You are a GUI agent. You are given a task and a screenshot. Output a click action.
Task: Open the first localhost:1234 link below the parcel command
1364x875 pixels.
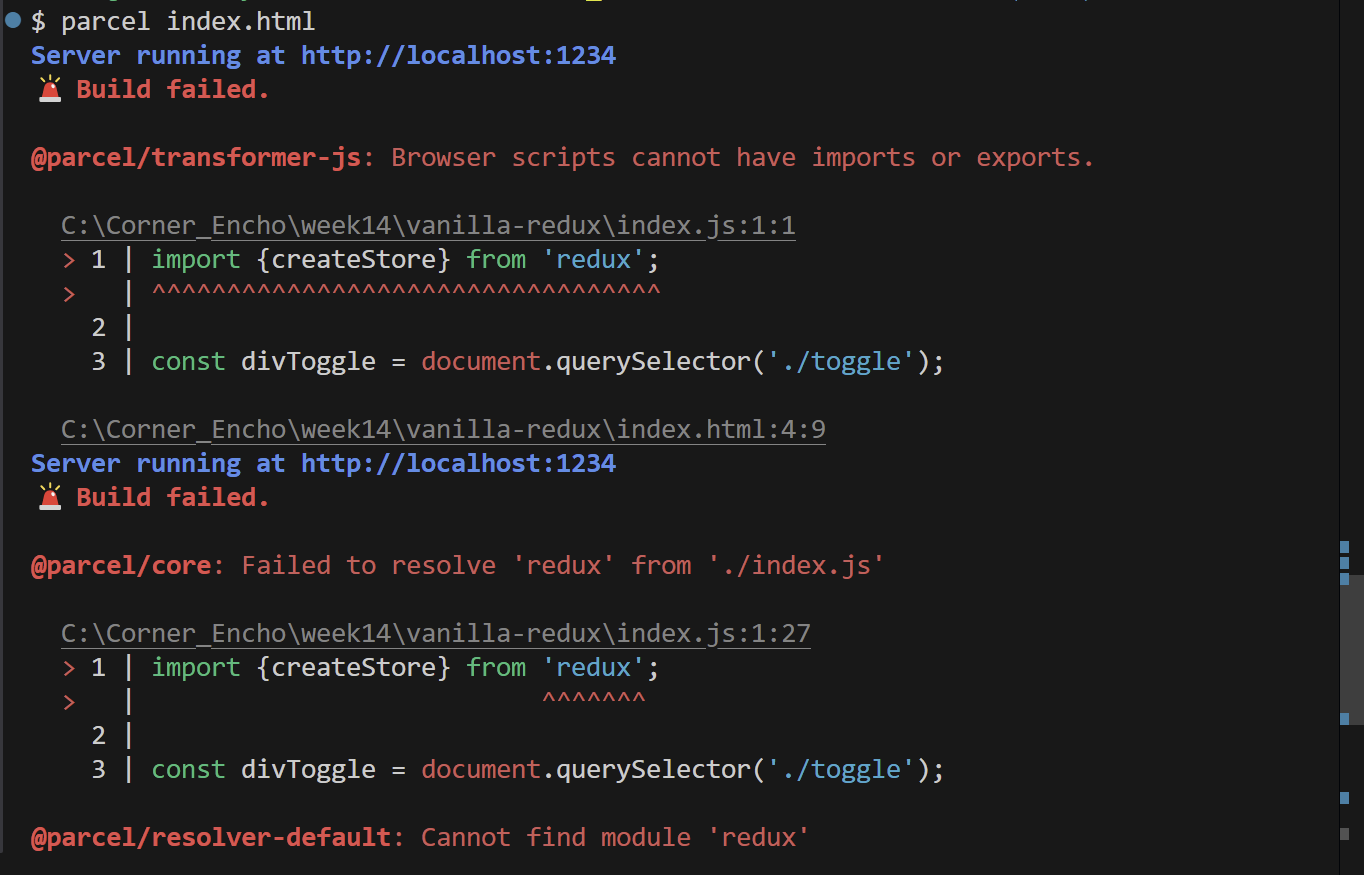[x=458, y=55]
